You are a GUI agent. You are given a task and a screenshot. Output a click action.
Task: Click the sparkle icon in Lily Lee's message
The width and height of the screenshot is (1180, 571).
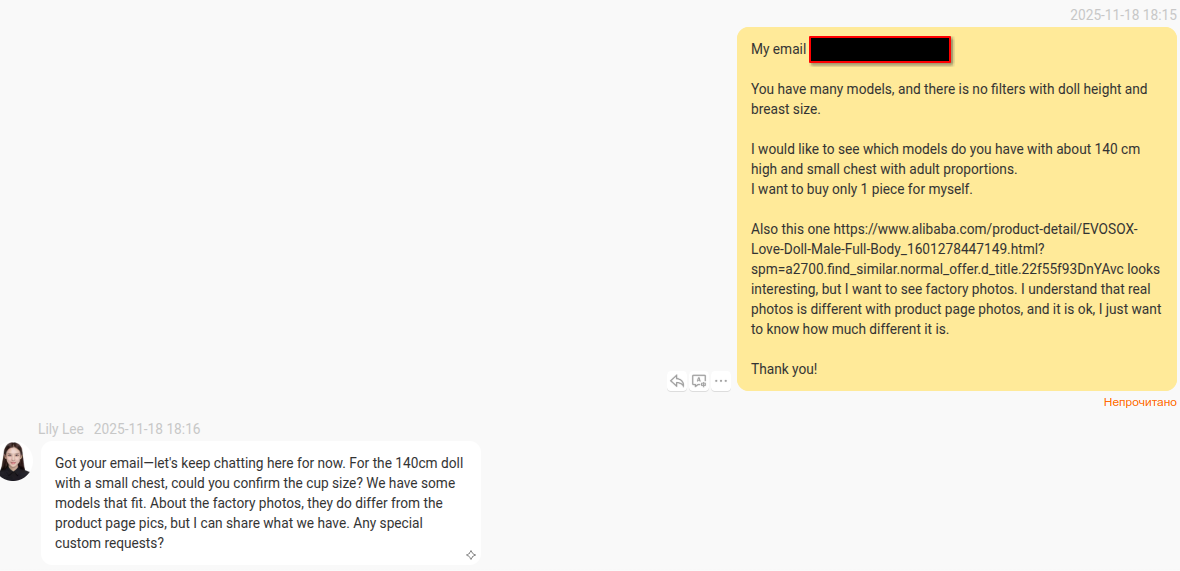471,555
